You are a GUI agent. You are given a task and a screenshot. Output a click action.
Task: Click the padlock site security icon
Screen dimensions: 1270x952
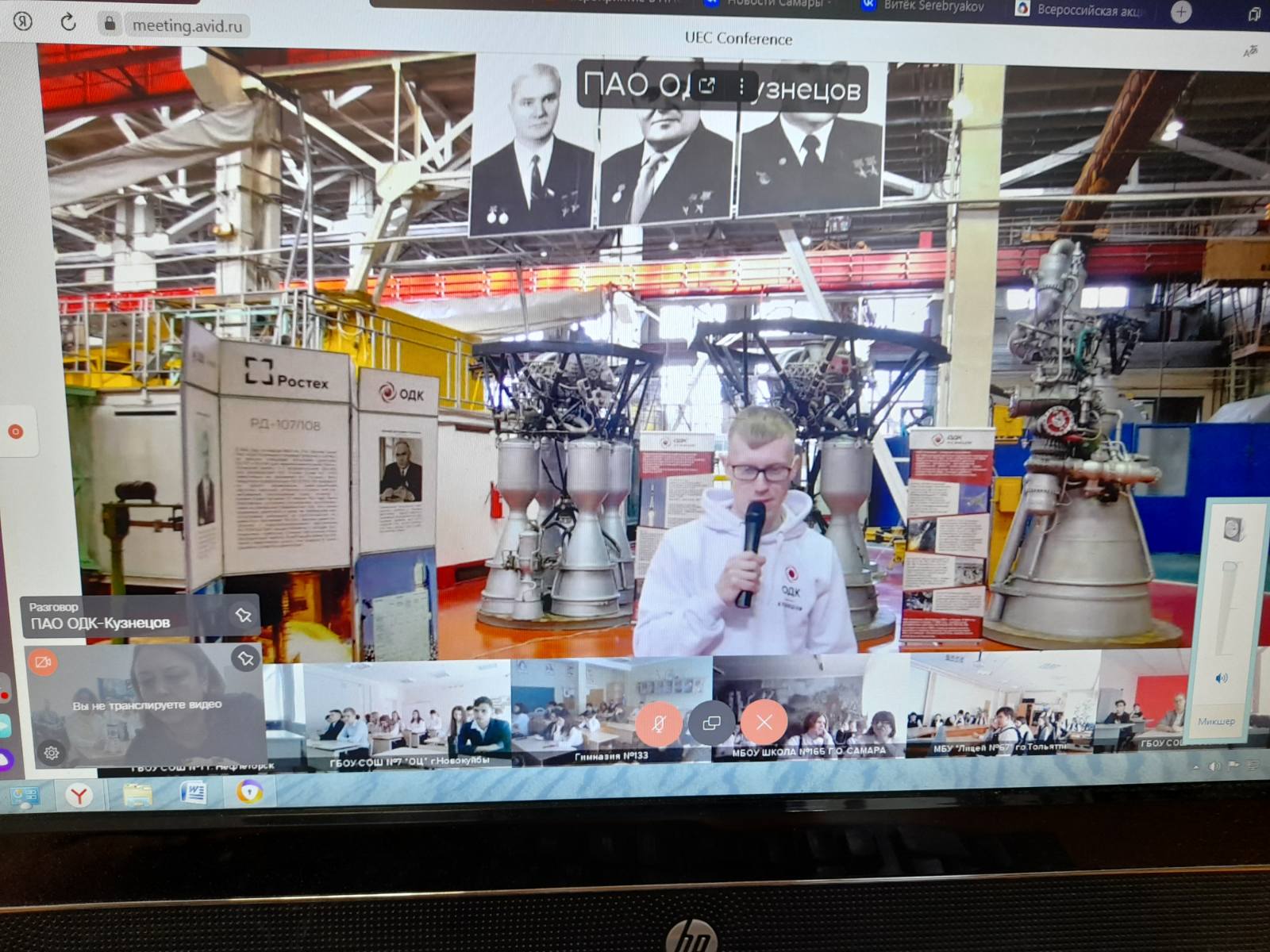point(110,25)
